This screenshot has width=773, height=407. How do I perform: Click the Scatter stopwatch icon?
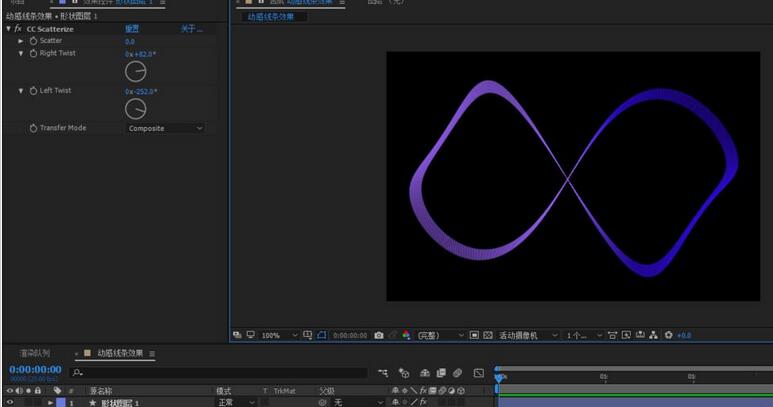tap(32, 41)
